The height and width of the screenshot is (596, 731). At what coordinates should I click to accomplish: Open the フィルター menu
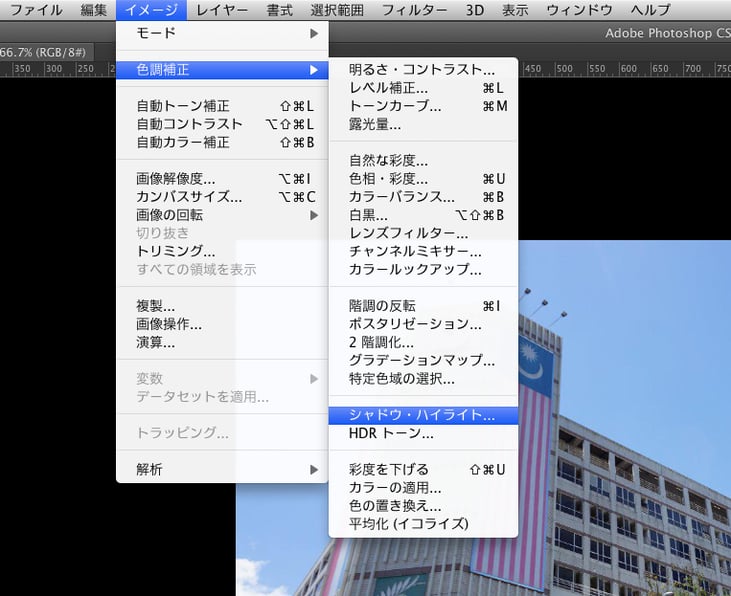414,10
